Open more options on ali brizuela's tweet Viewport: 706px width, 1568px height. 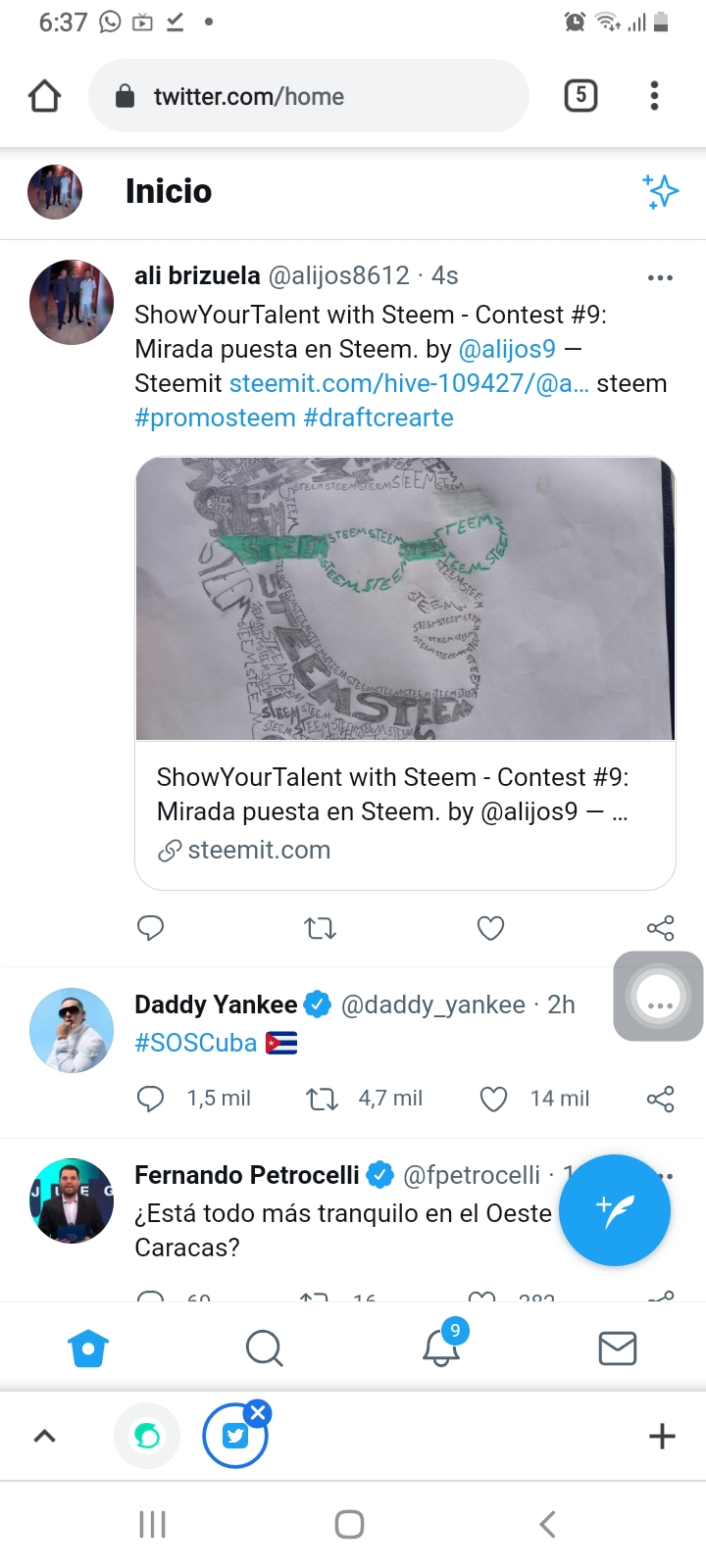point(660,277)
